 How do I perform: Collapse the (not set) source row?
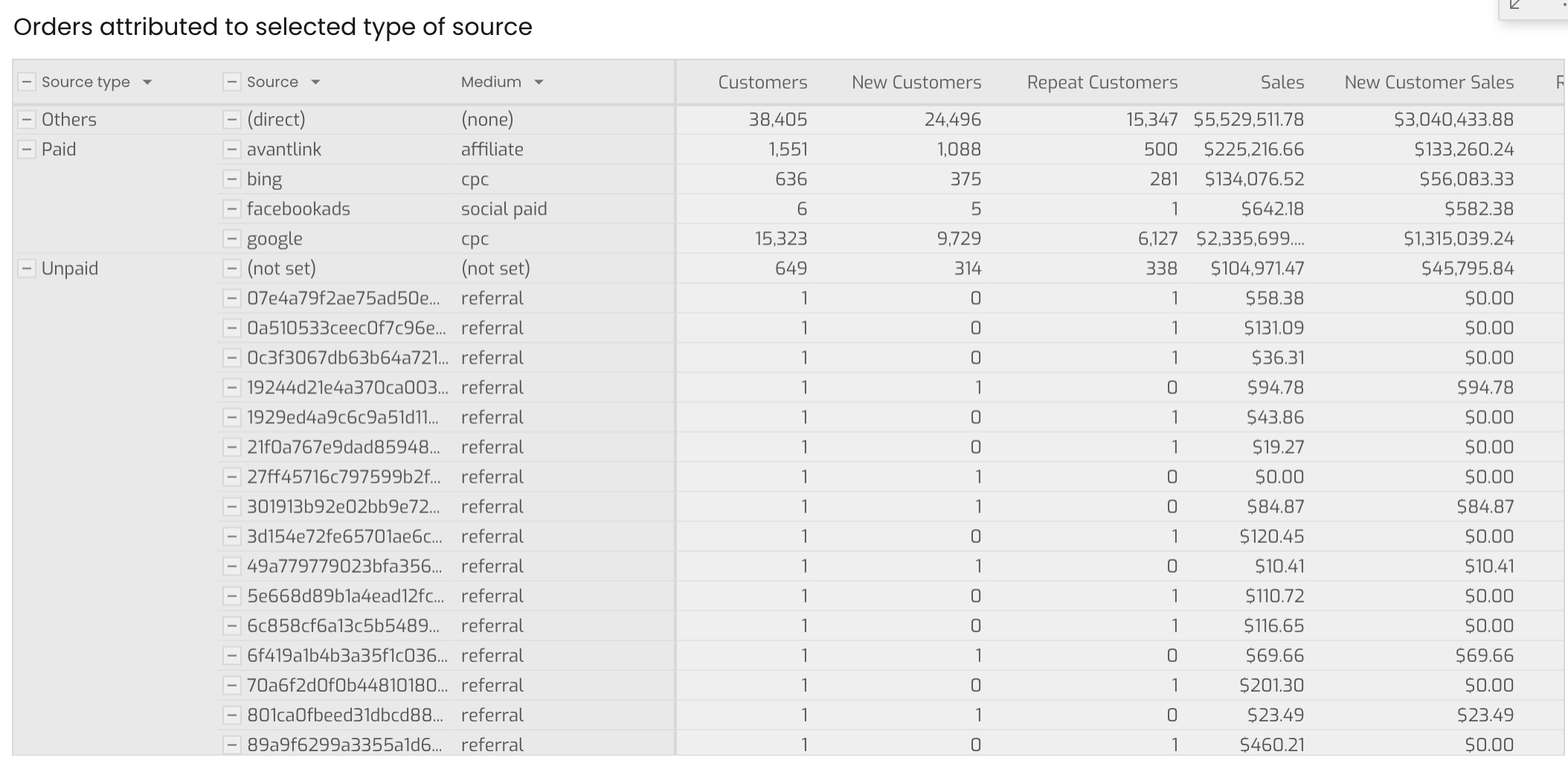[232, 268]
